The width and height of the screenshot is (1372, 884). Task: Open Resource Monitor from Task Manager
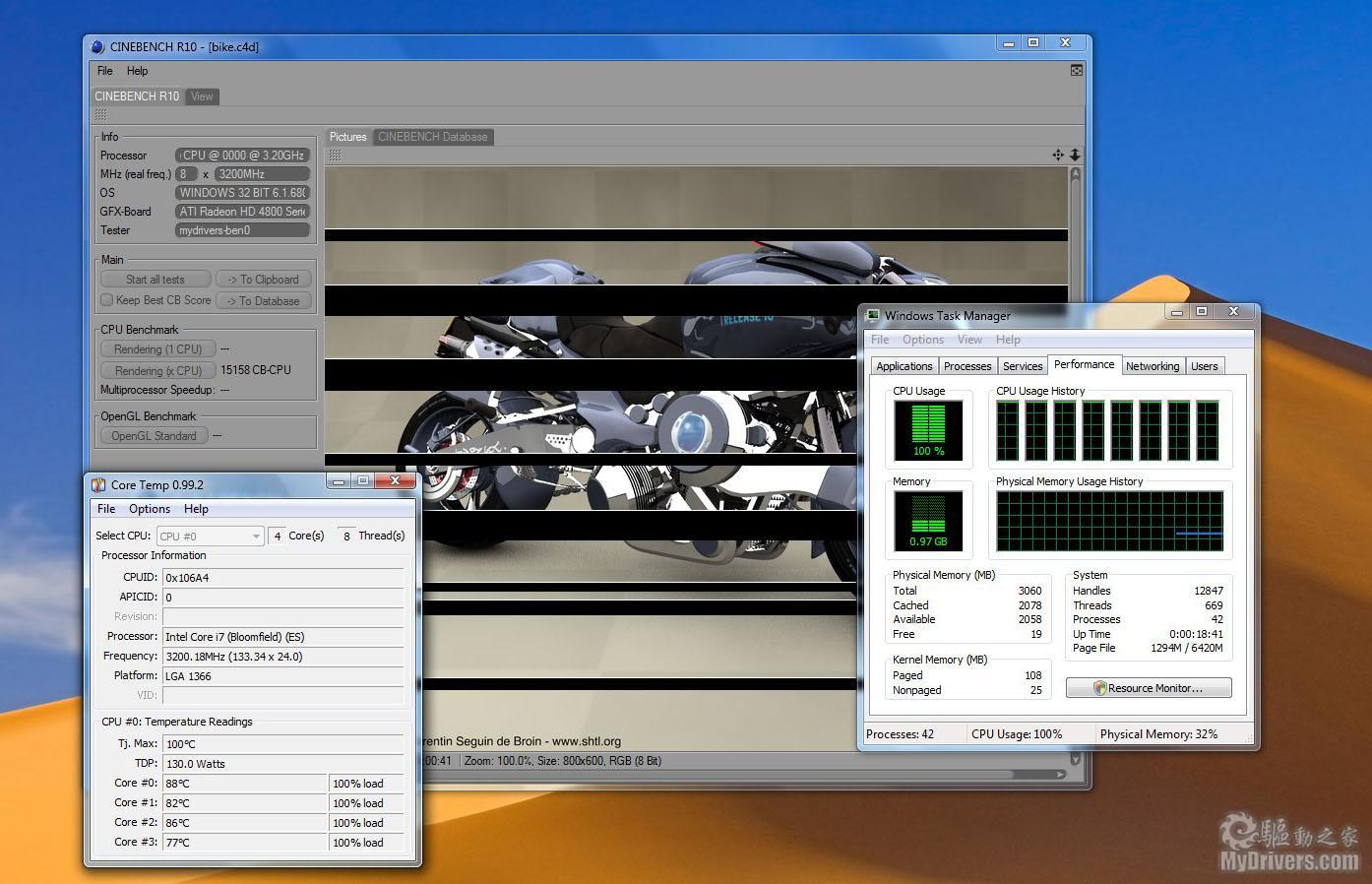(1149, 688)
